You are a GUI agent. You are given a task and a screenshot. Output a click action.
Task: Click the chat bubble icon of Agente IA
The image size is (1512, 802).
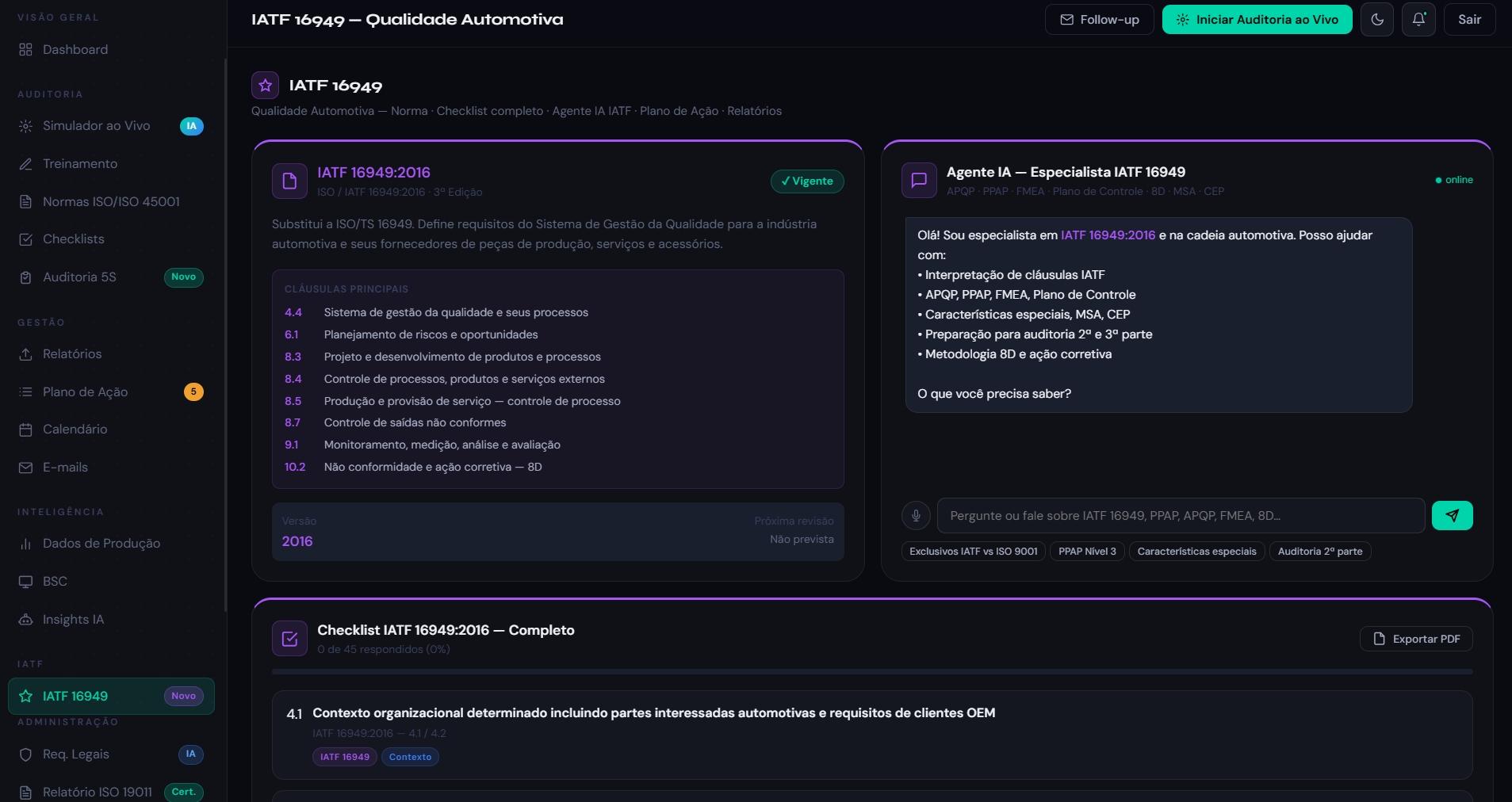(x=919, y=180)
